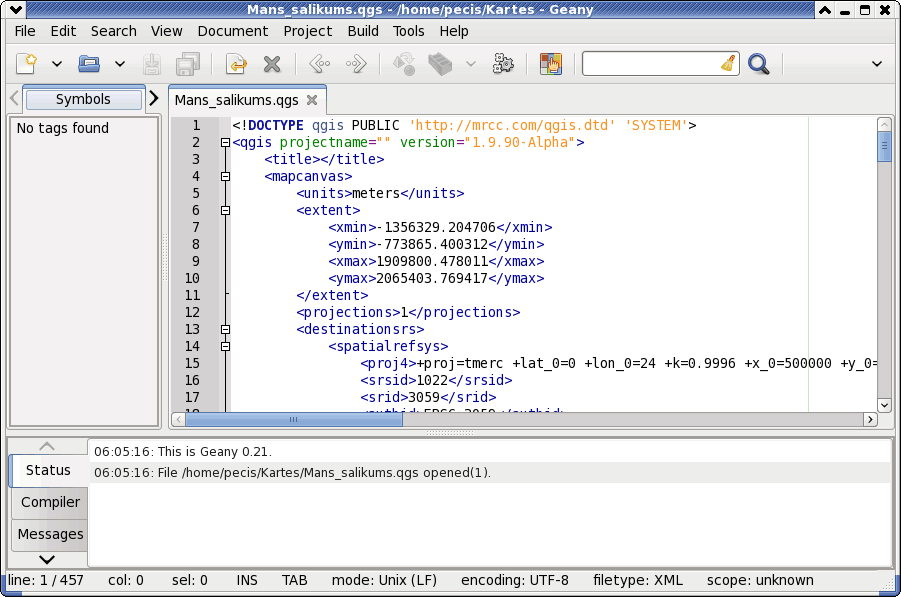Open the Tools menu
Viewport: 901px width, 597px height.
[x=409, y=31]
